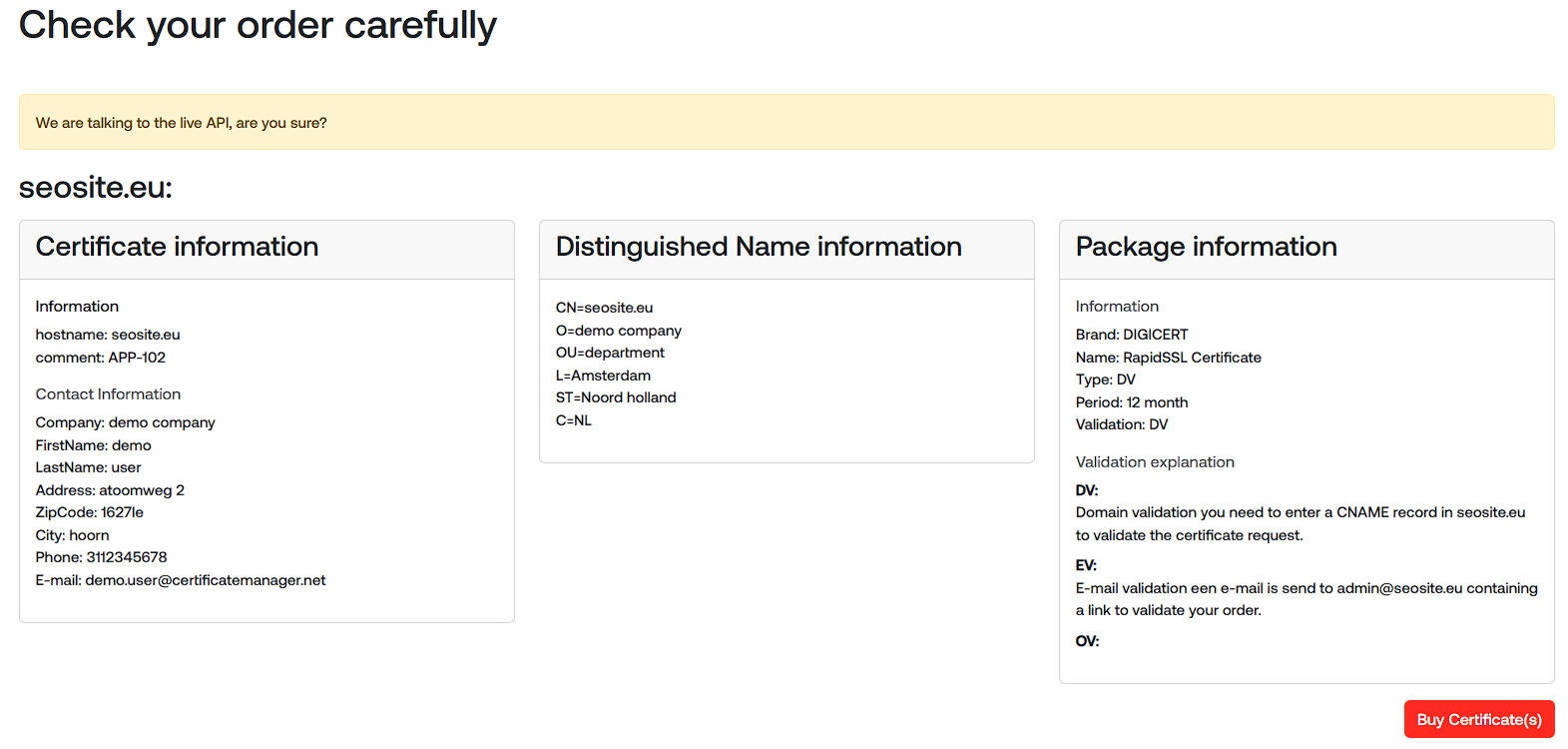
Task: Click the comment: APP-102 line
Action: pyautogui.click(x=101, y=358)
